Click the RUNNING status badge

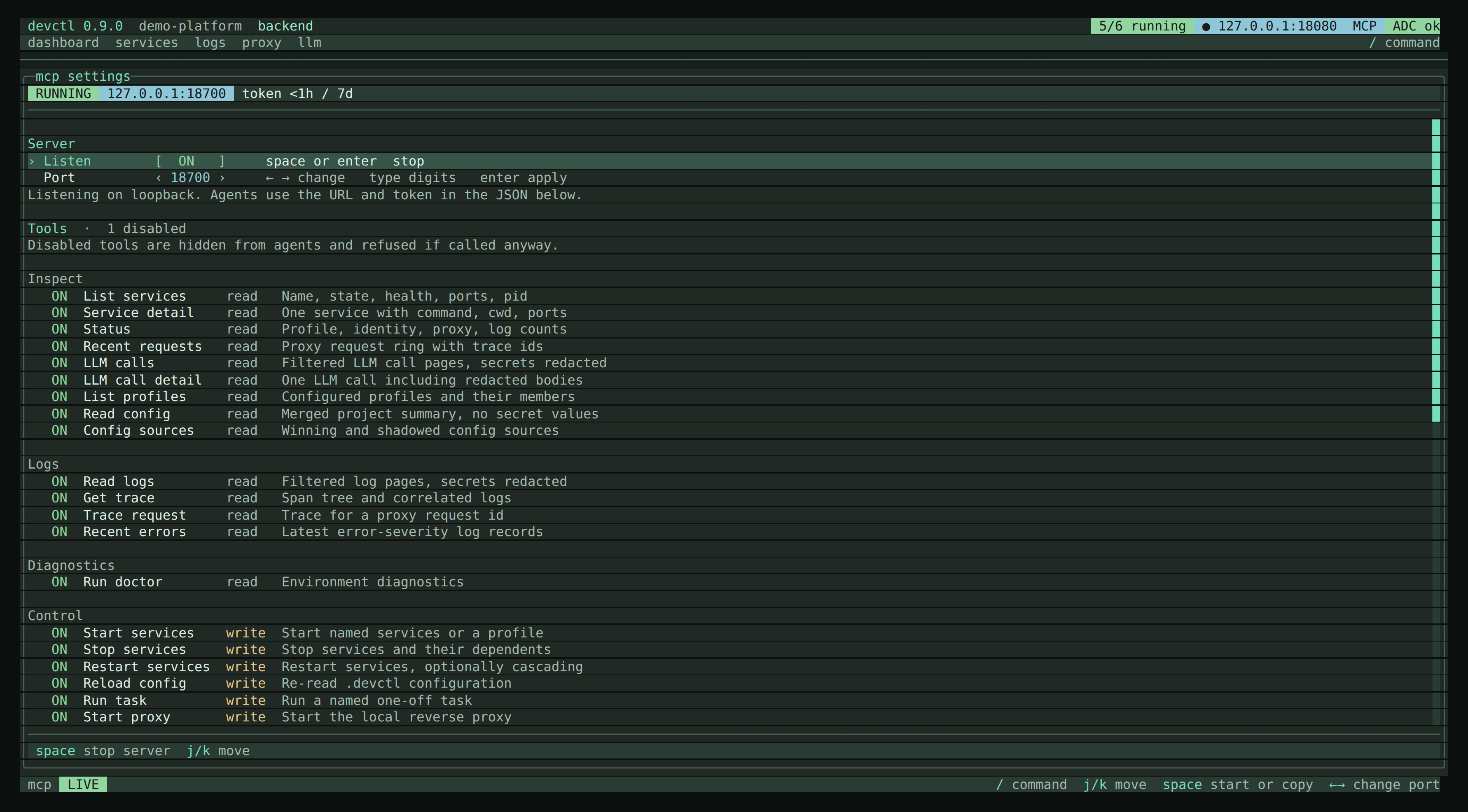(63, 93)
